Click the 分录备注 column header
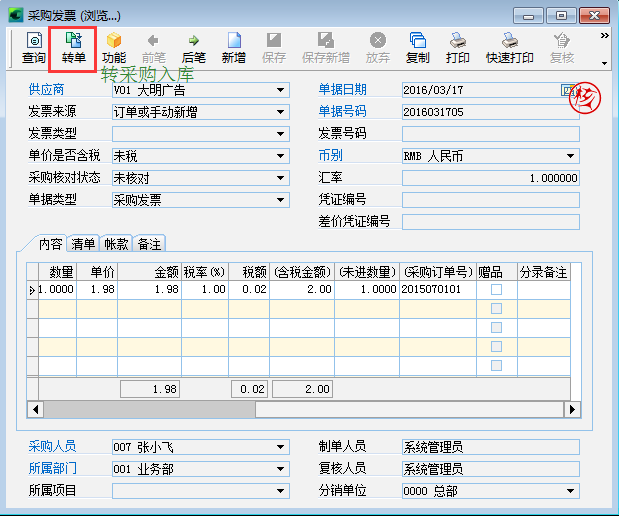The image size is (619, 516). [544, 272]
